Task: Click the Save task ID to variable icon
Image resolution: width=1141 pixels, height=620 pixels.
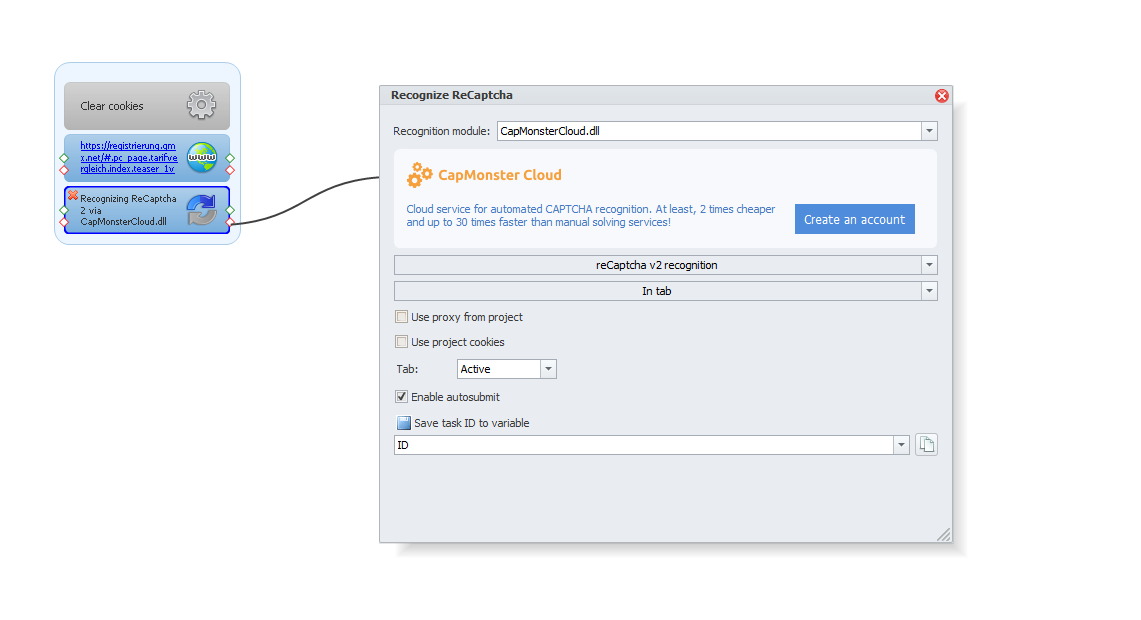Action: (x=403, y=423)
